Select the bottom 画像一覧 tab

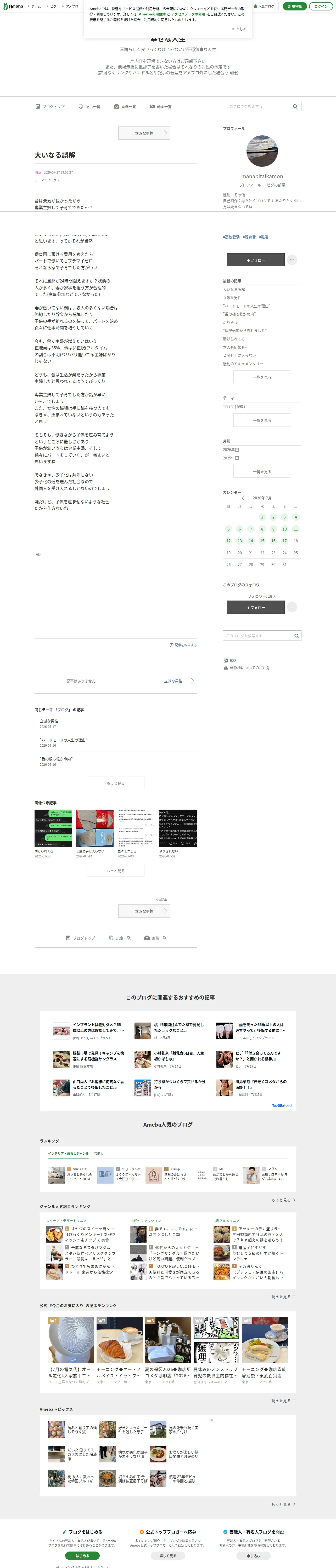pos(155,938)
